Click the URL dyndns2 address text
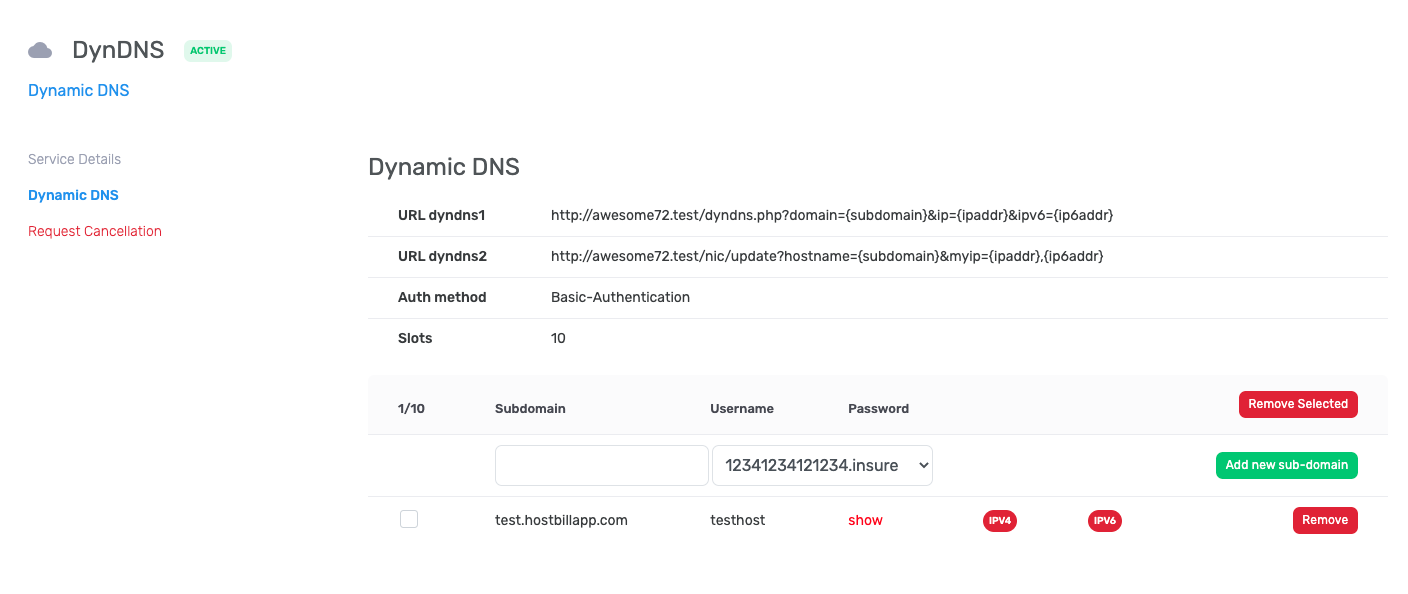Viewport: 1408px width, 594px height. click(x=827, y=256)
